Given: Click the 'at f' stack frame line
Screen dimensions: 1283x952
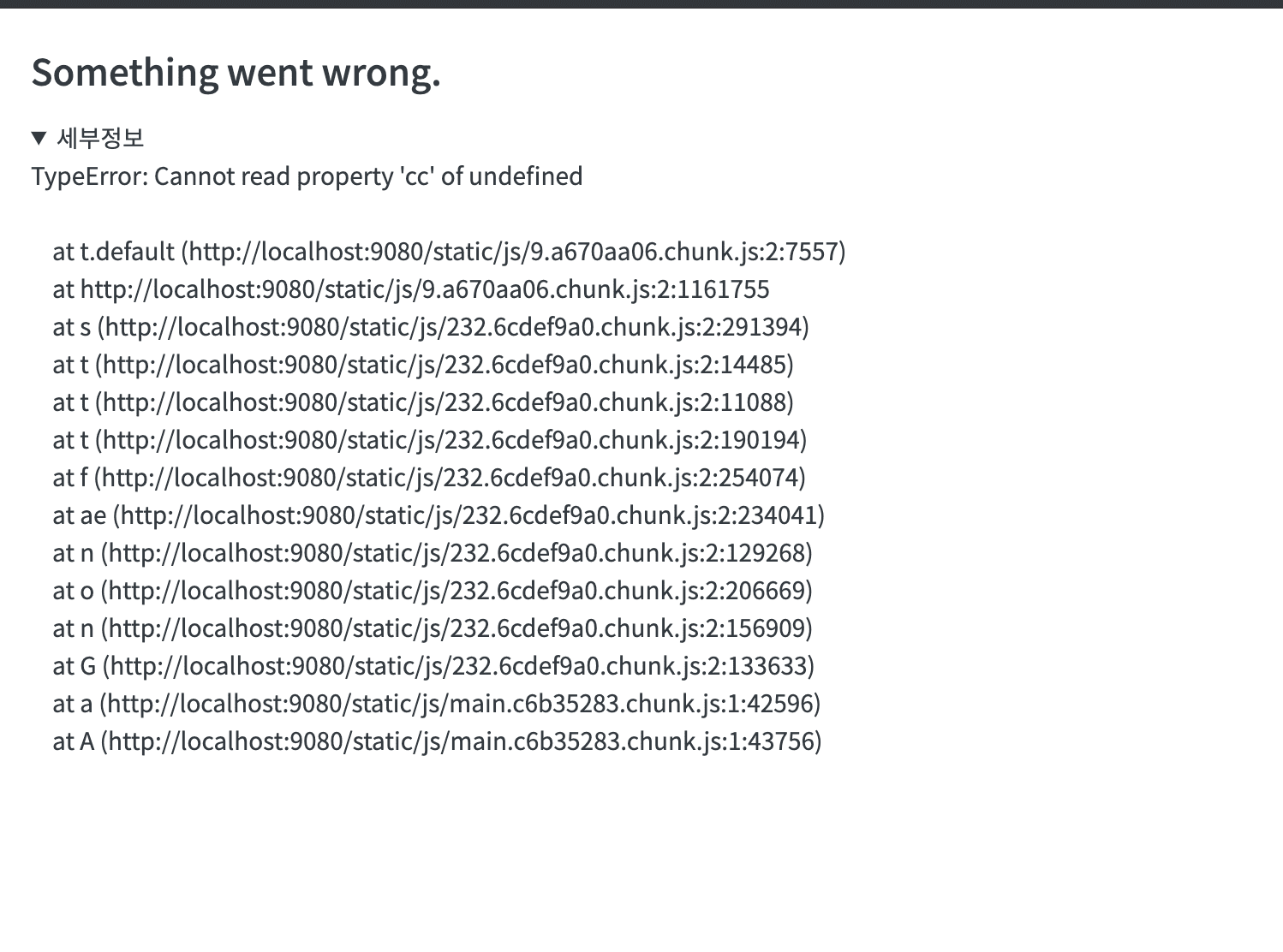Looking at the screenshot, I should coord(429,478).
